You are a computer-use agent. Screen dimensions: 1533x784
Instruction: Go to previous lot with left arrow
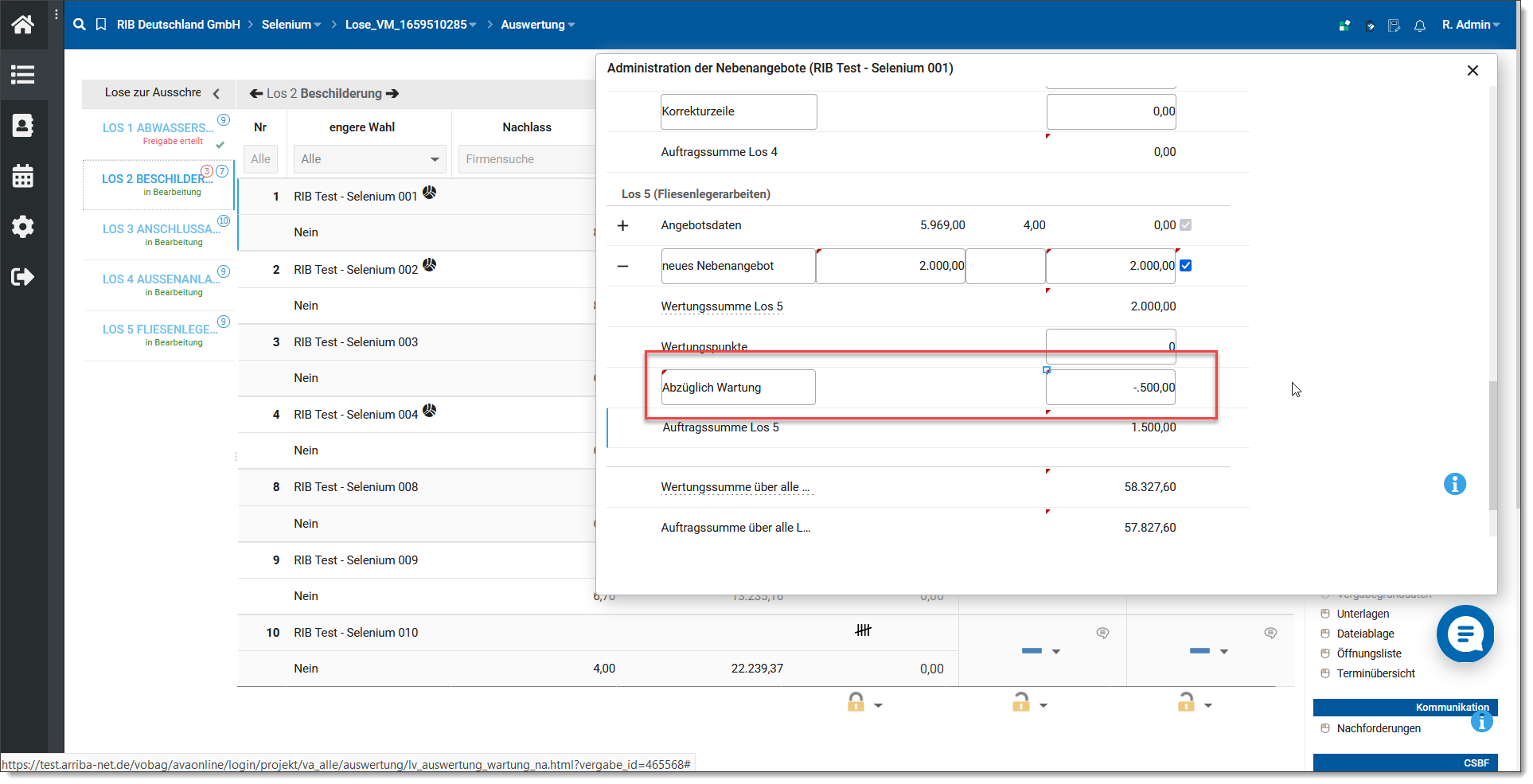[256, 94]
